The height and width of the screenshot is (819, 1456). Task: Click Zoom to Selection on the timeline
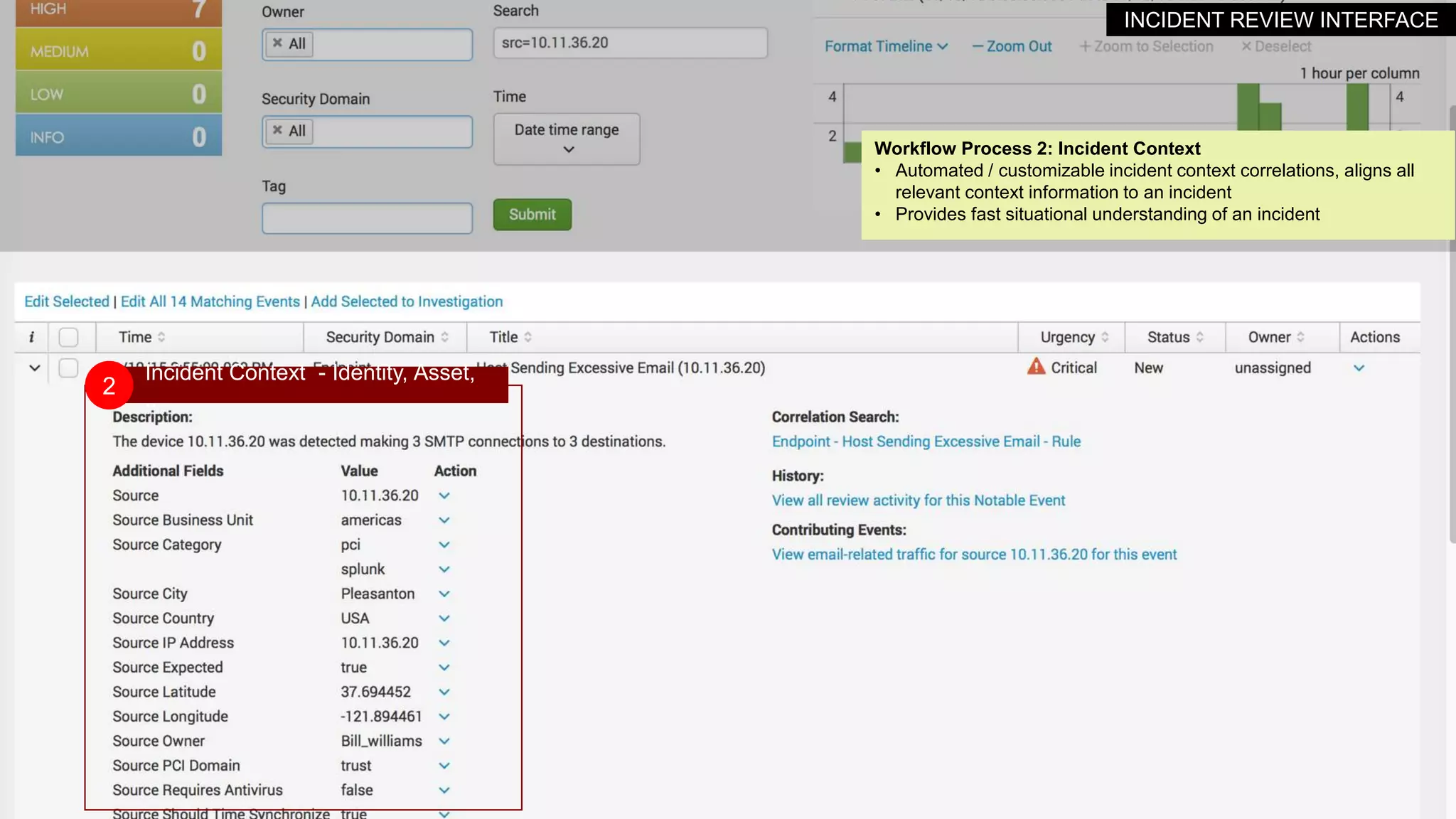[1146, 46]
